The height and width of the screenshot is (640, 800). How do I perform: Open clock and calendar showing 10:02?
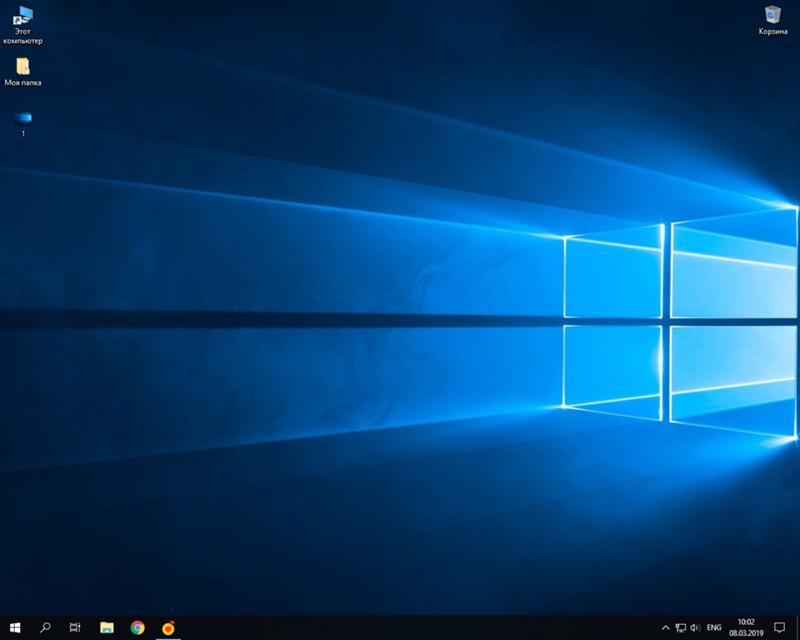click(x=746, y=628)
